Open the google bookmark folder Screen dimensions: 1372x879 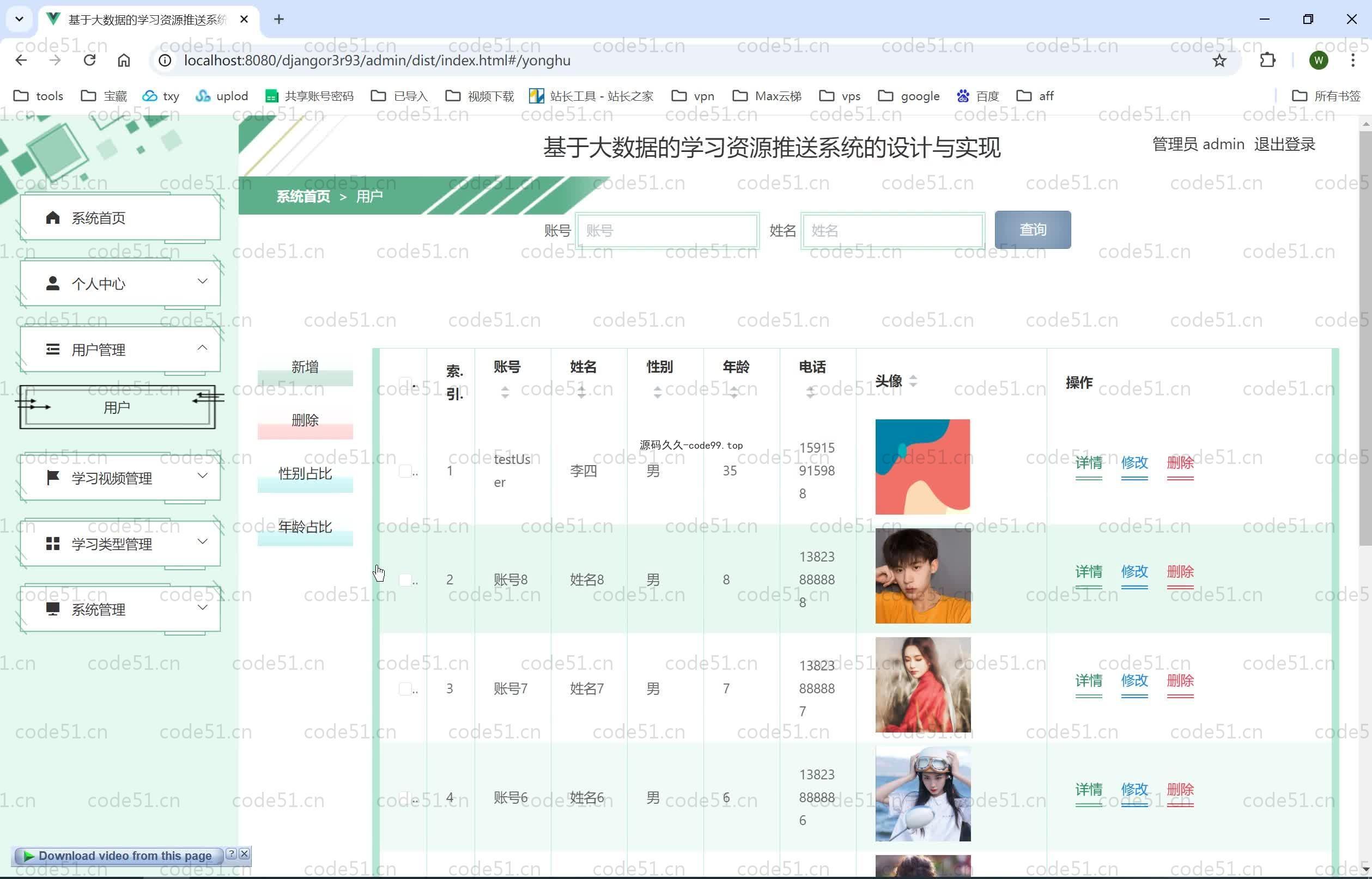click(908, 96)
